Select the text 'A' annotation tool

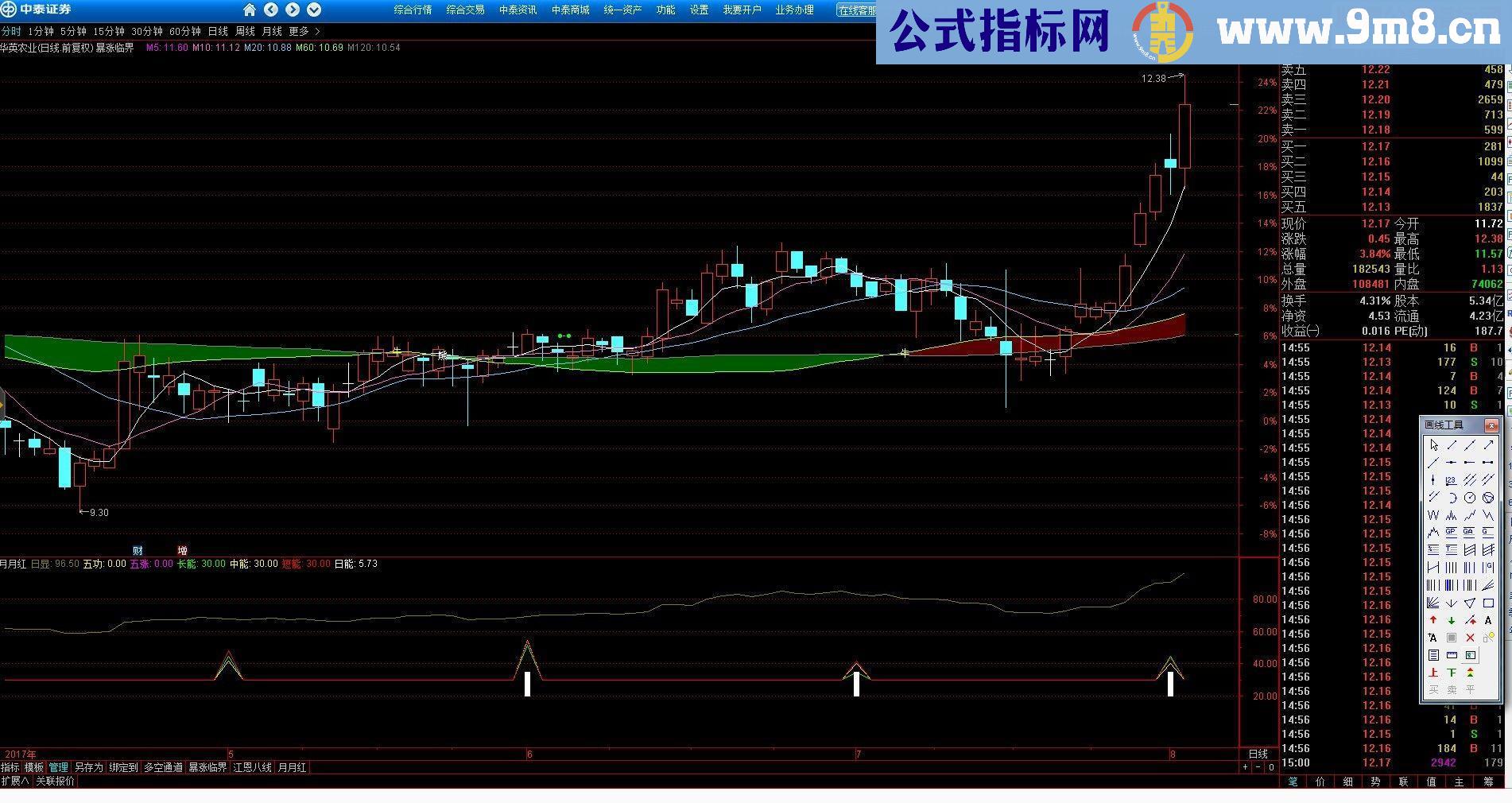point(1488,620)
